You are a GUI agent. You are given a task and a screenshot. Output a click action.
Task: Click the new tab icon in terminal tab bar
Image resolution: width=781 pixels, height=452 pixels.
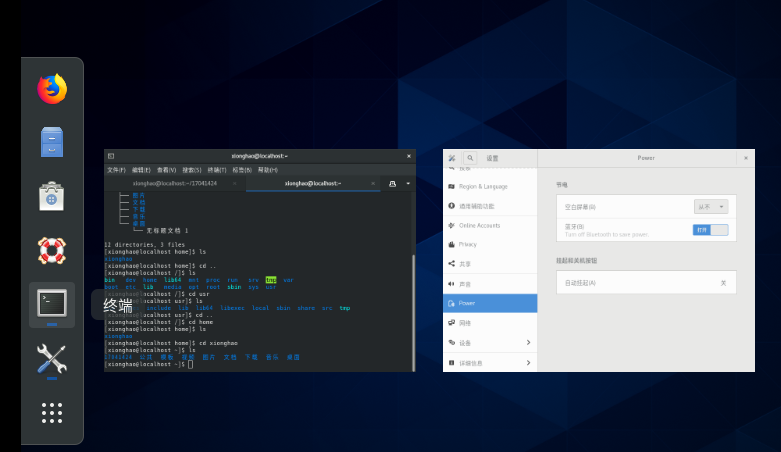[392, 184]
